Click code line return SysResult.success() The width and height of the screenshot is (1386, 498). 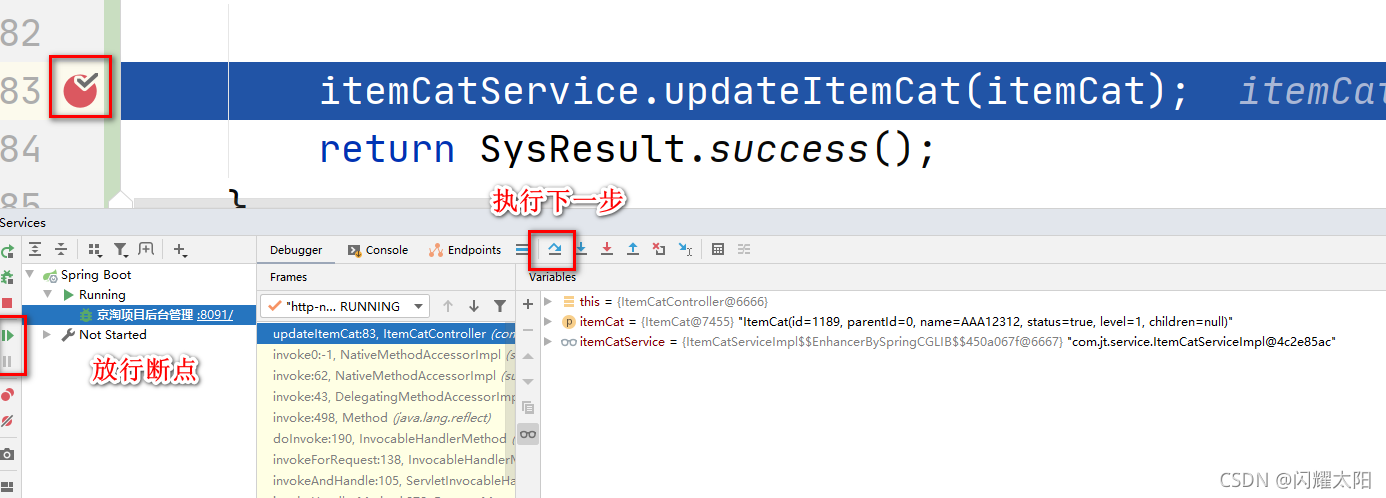click(x=628, y=150)
